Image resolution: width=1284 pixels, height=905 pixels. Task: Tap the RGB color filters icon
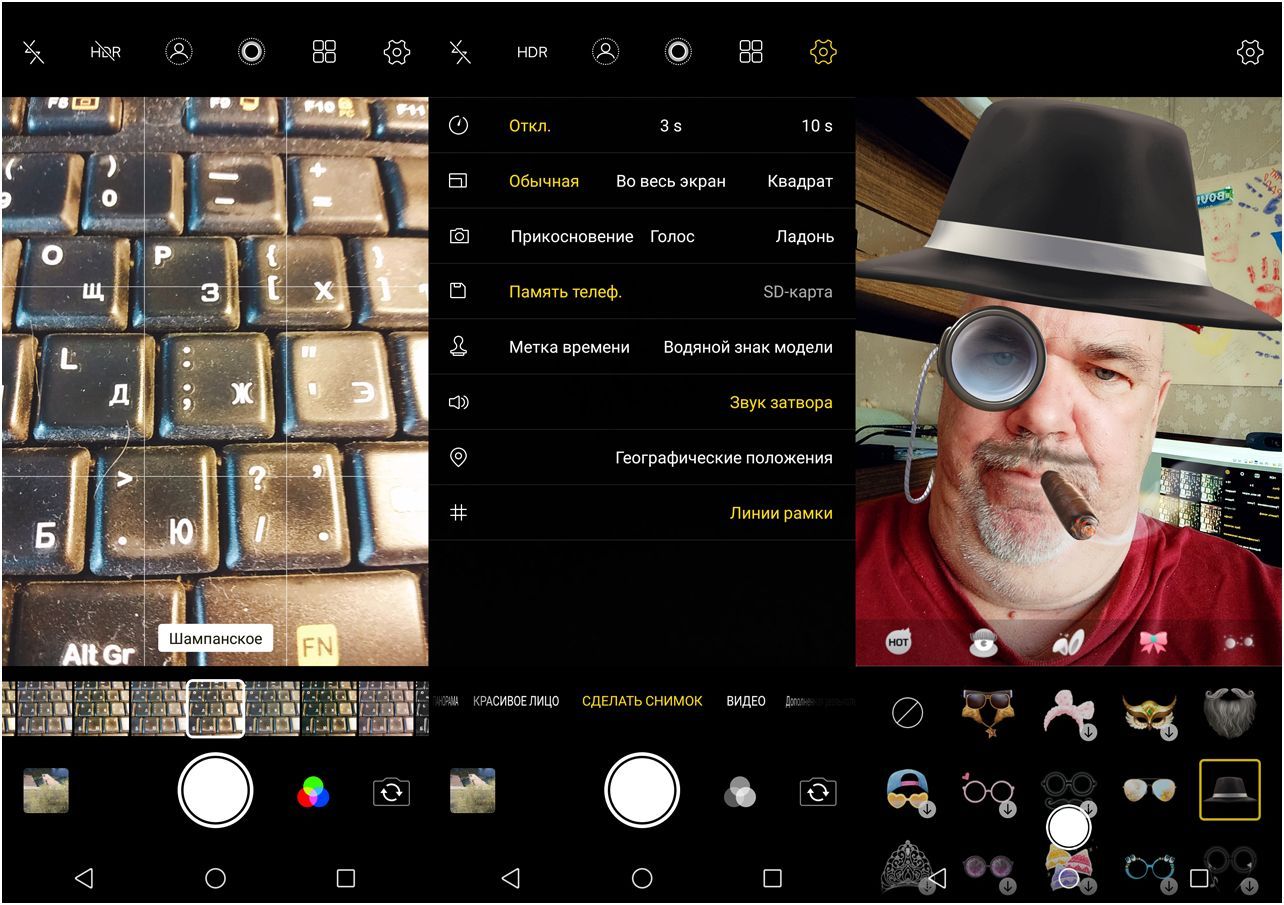[x=313, y=793]
